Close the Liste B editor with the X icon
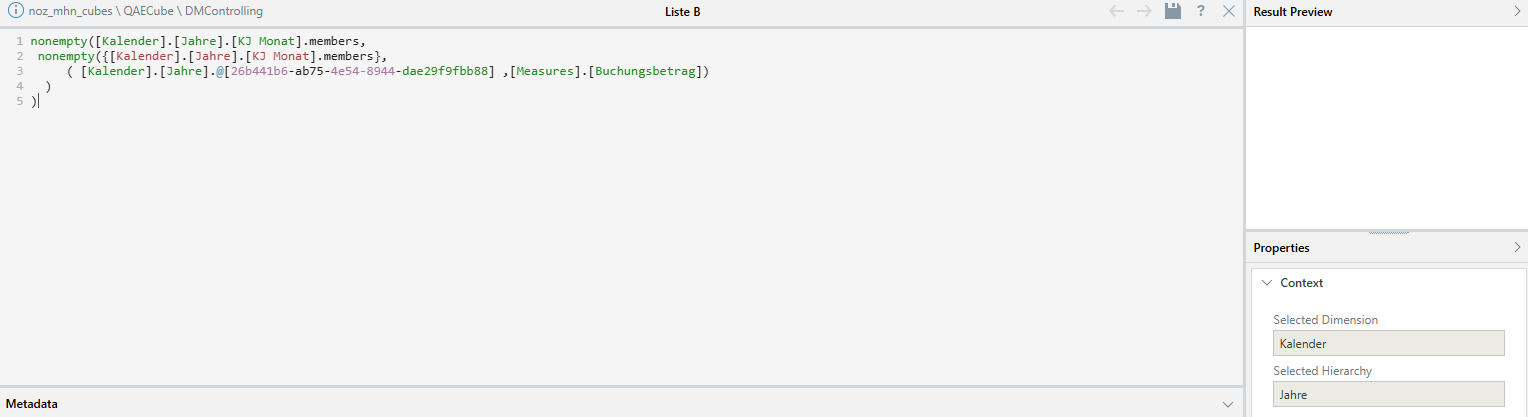 pos(1229,11)
